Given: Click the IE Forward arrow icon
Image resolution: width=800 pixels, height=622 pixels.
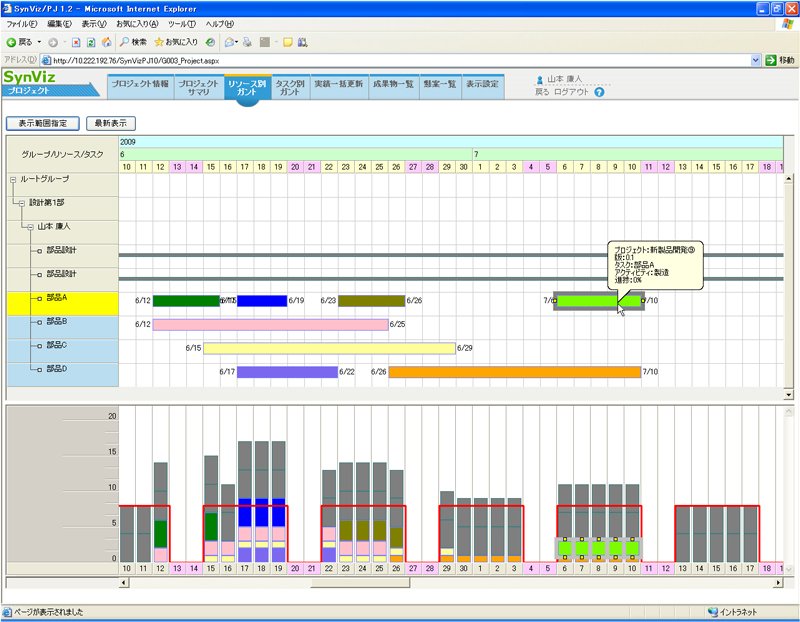Looking at the screenshot, I should point(53,42).
